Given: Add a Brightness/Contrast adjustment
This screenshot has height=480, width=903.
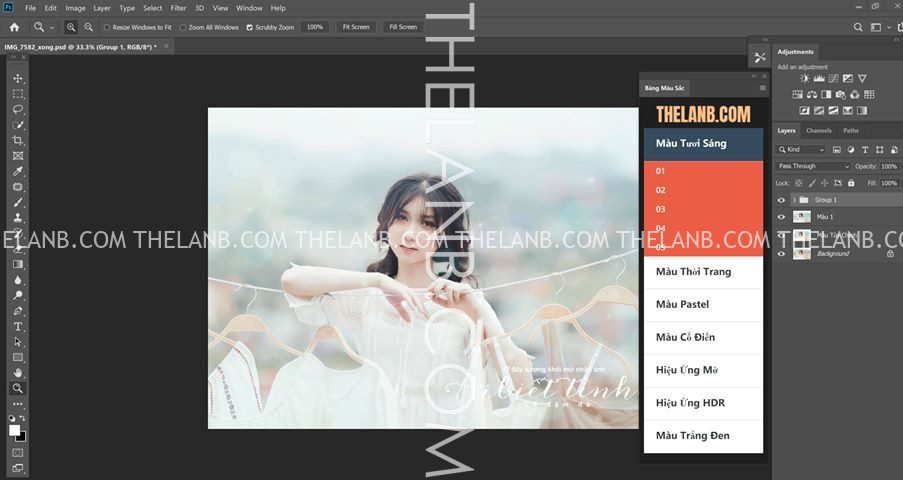Looking at the screenshot, I should click(x=805, y=78).
